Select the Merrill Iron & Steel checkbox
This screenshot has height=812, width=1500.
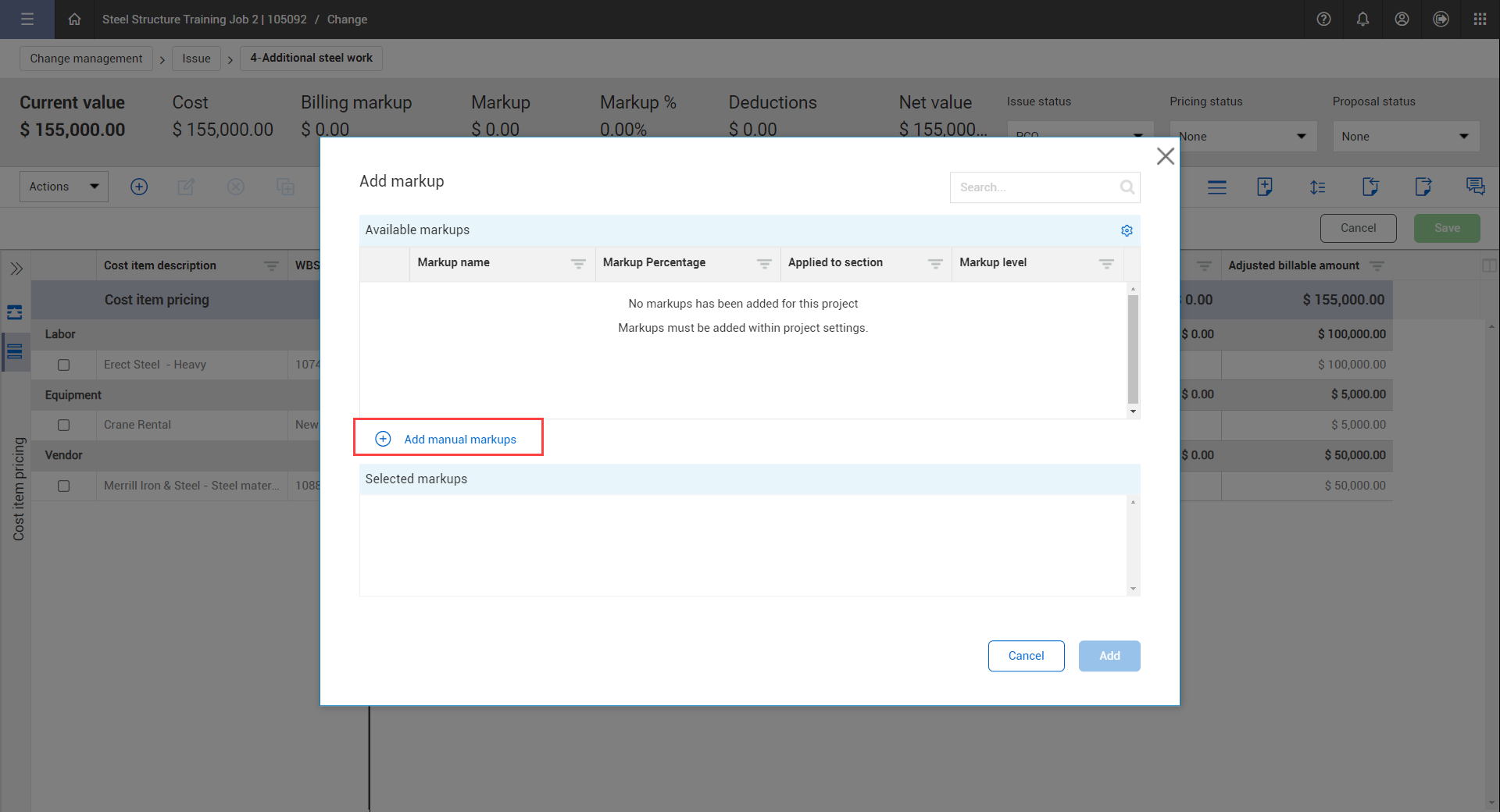[x=64, y=486]
